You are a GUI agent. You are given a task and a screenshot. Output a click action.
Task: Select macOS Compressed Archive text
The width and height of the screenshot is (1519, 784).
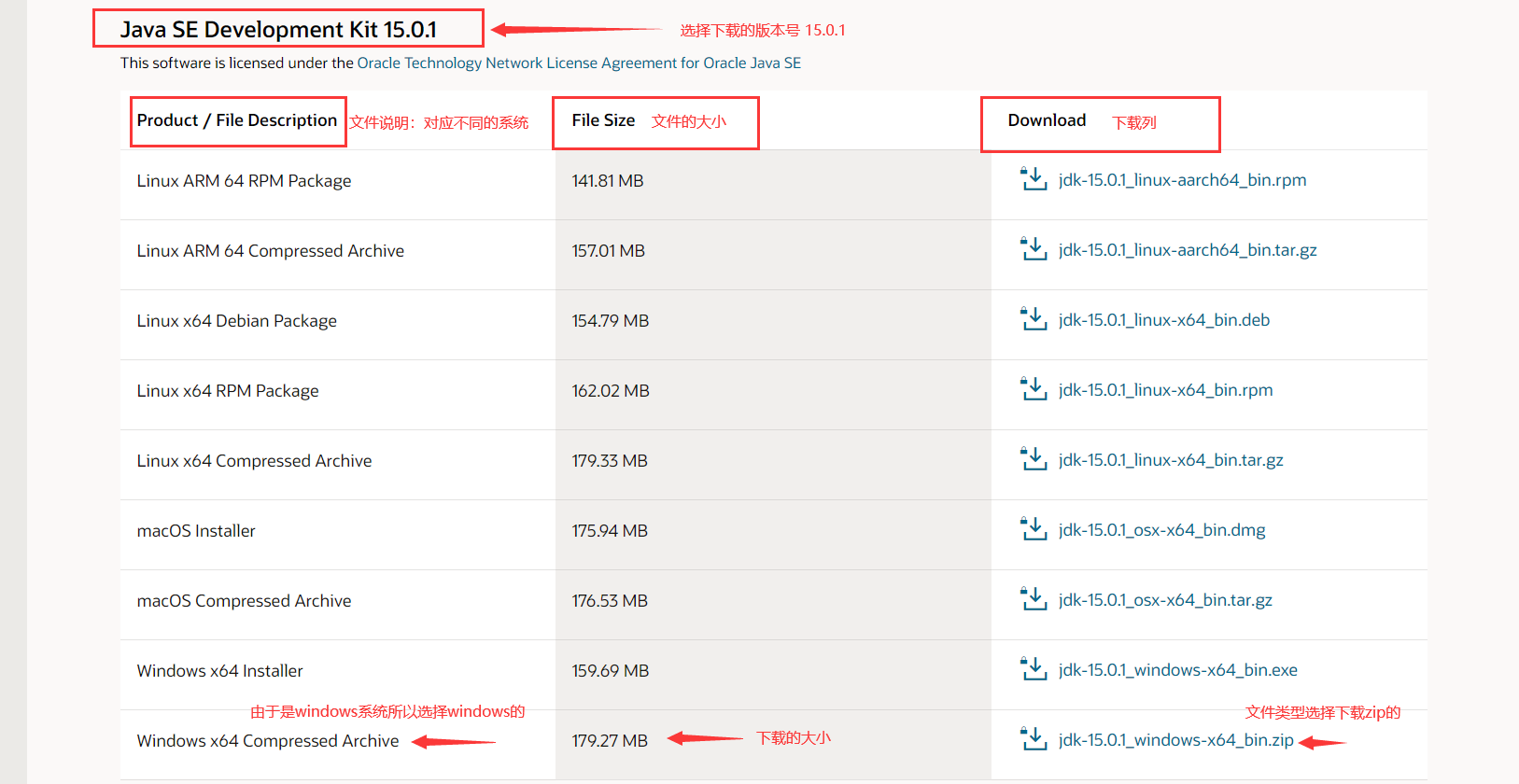click(244, 601)
